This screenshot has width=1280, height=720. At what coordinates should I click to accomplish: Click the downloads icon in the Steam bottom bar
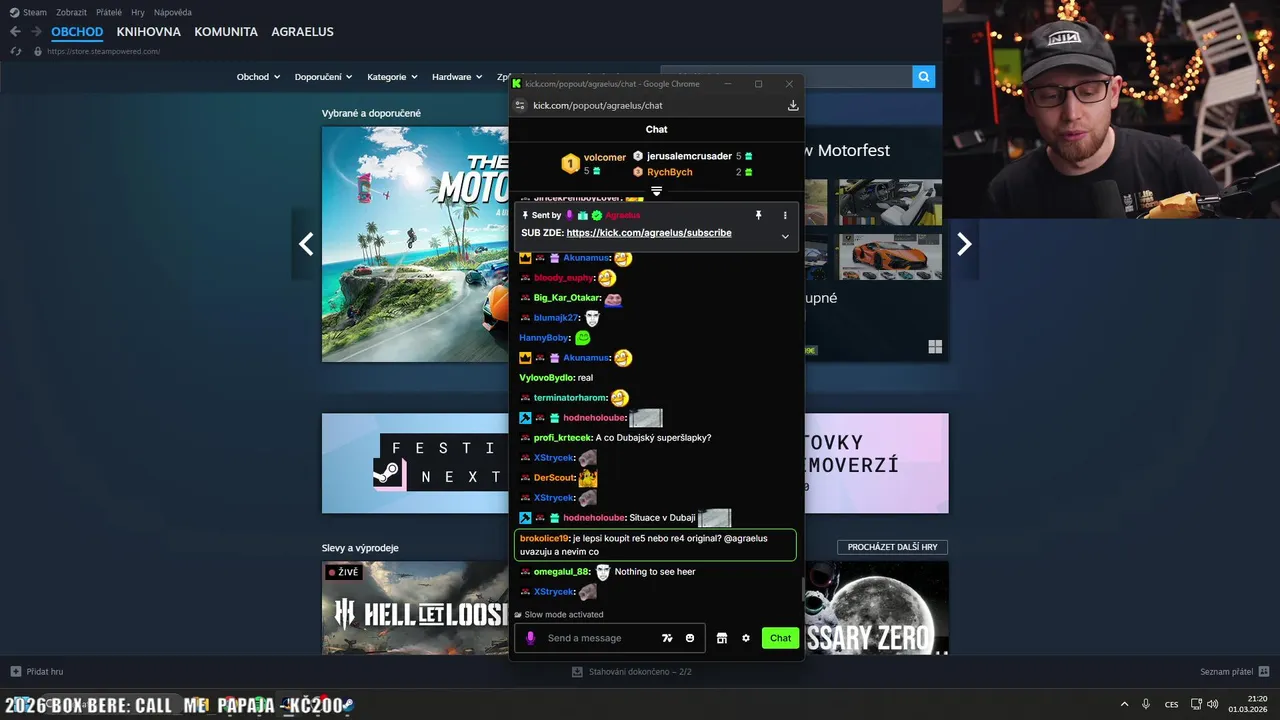pos(577,672)
